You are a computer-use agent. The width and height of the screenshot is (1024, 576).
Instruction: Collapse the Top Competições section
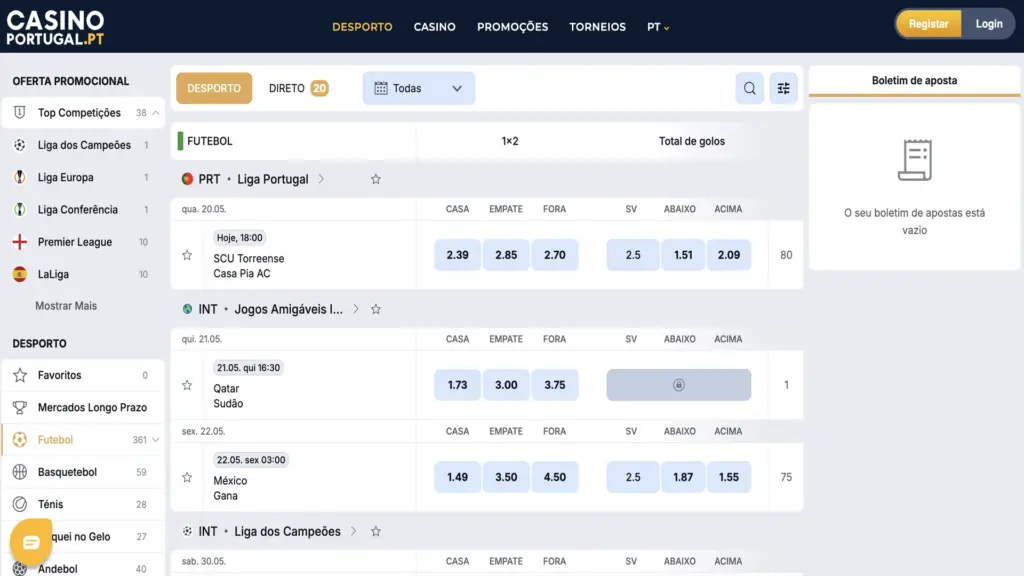(x=155, y=113)
